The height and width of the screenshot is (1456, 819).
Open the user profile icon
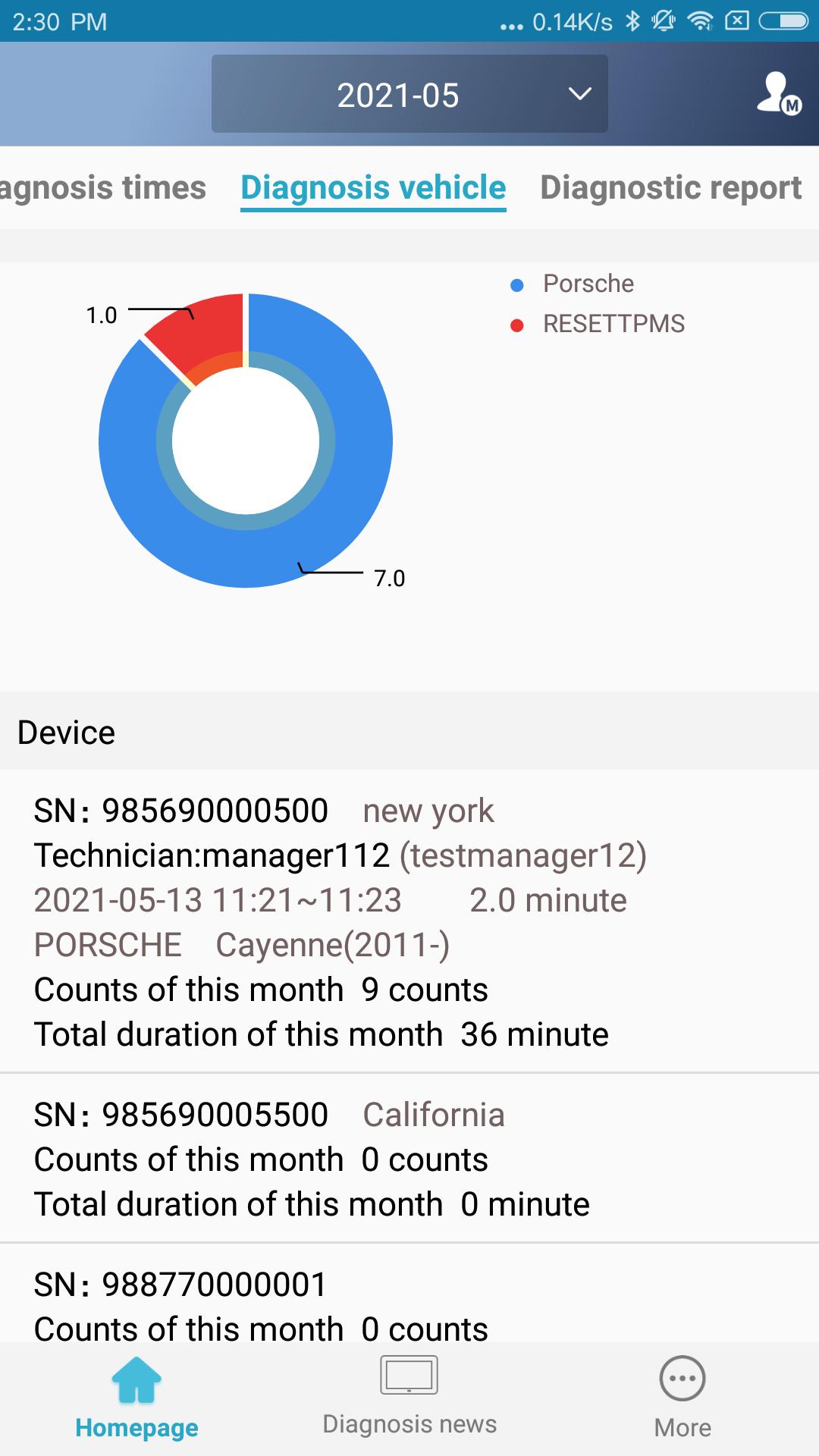pyautogui.click(x=778, y=93)
